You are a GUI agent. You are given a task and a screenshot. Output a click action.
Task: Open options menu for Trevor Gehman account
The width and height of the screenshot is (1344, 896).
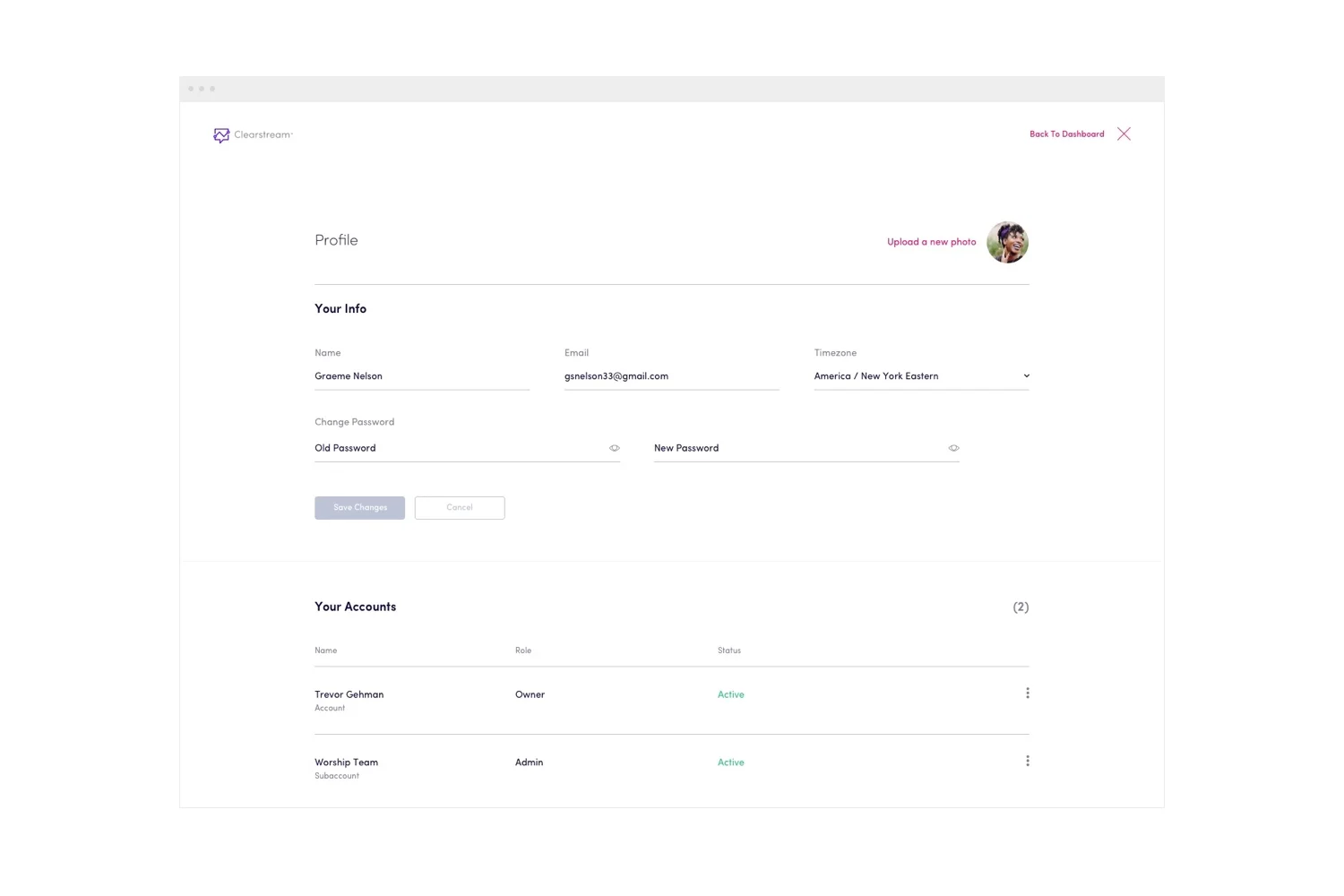tap(1028, 694)
